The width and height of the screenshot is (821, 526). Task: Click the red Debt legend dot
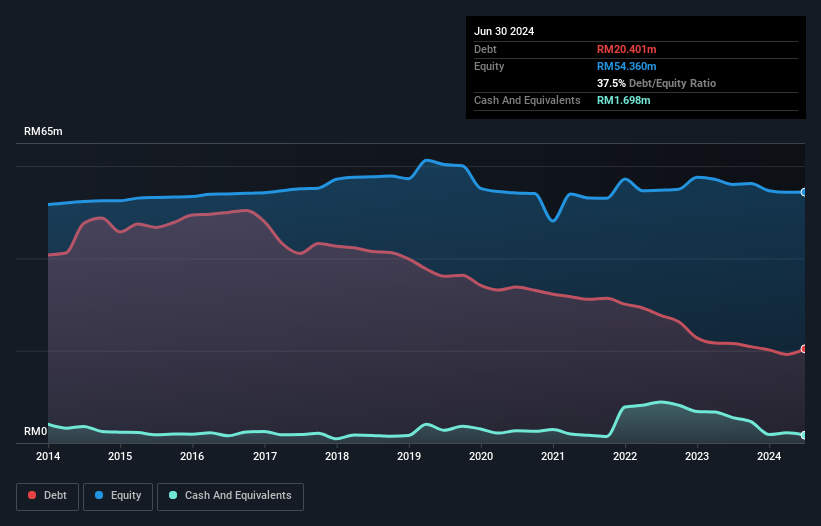tap(32, 495)
